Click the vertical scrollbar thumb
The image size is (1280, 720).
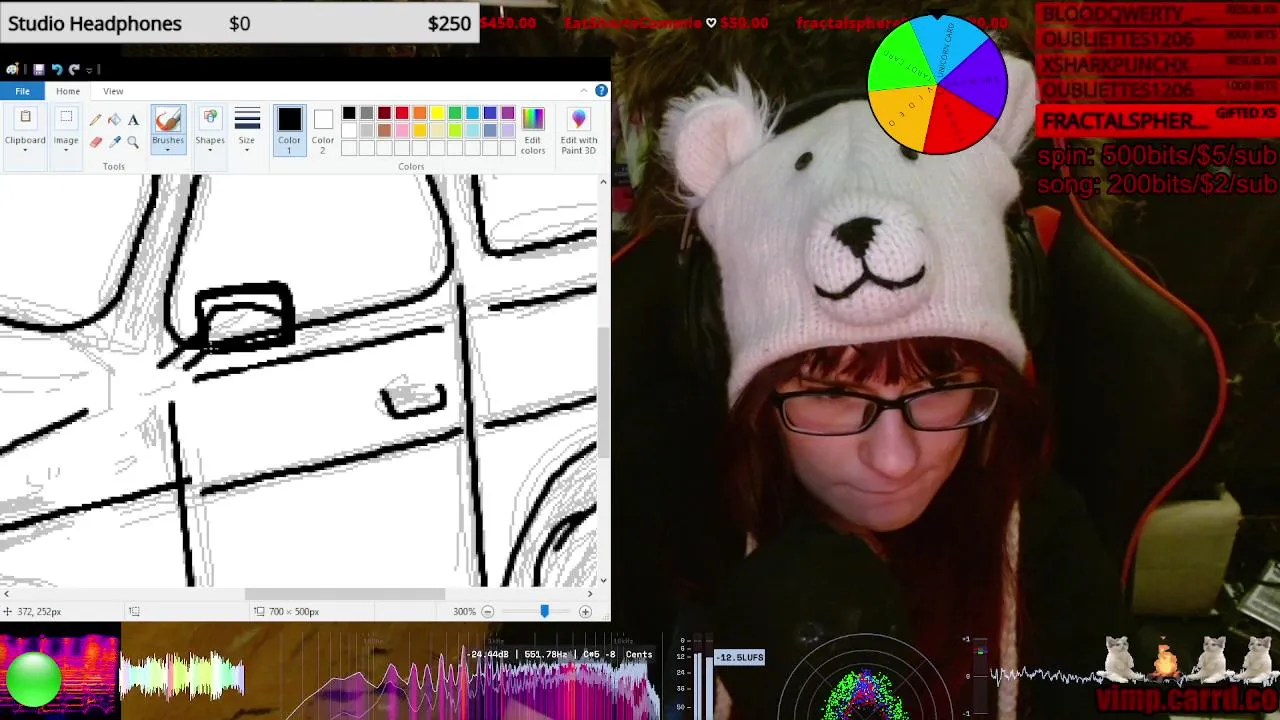click(x=603, y=391)
